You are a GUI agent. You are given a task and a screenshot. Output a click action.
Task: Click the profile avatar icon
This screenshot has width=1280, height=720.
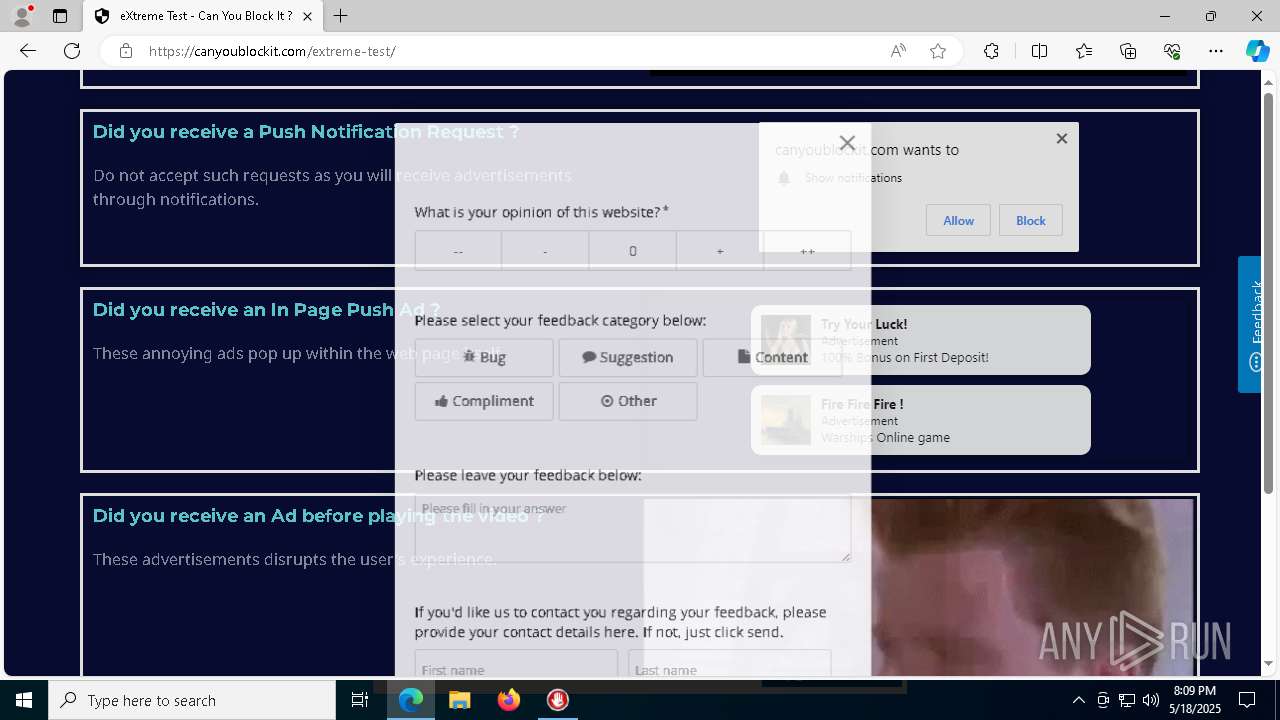[22, 16]
